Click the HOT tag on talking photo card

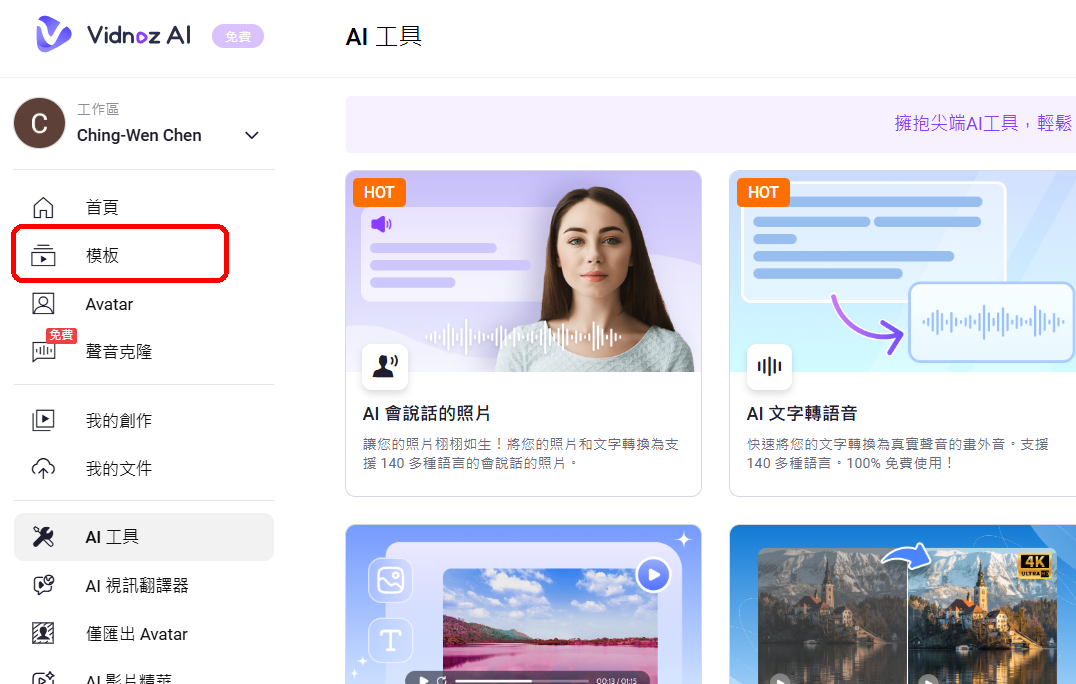[379, 192]
